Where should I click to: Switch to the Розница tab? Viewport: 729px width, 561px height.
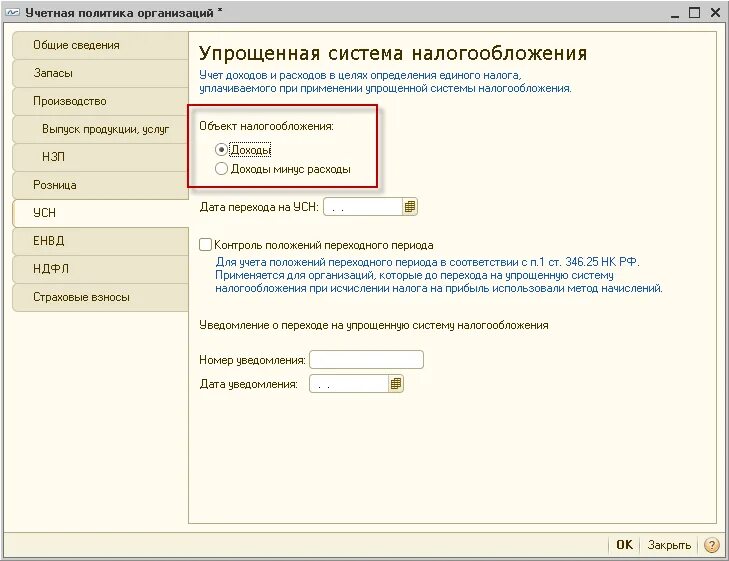click(100, 185)
